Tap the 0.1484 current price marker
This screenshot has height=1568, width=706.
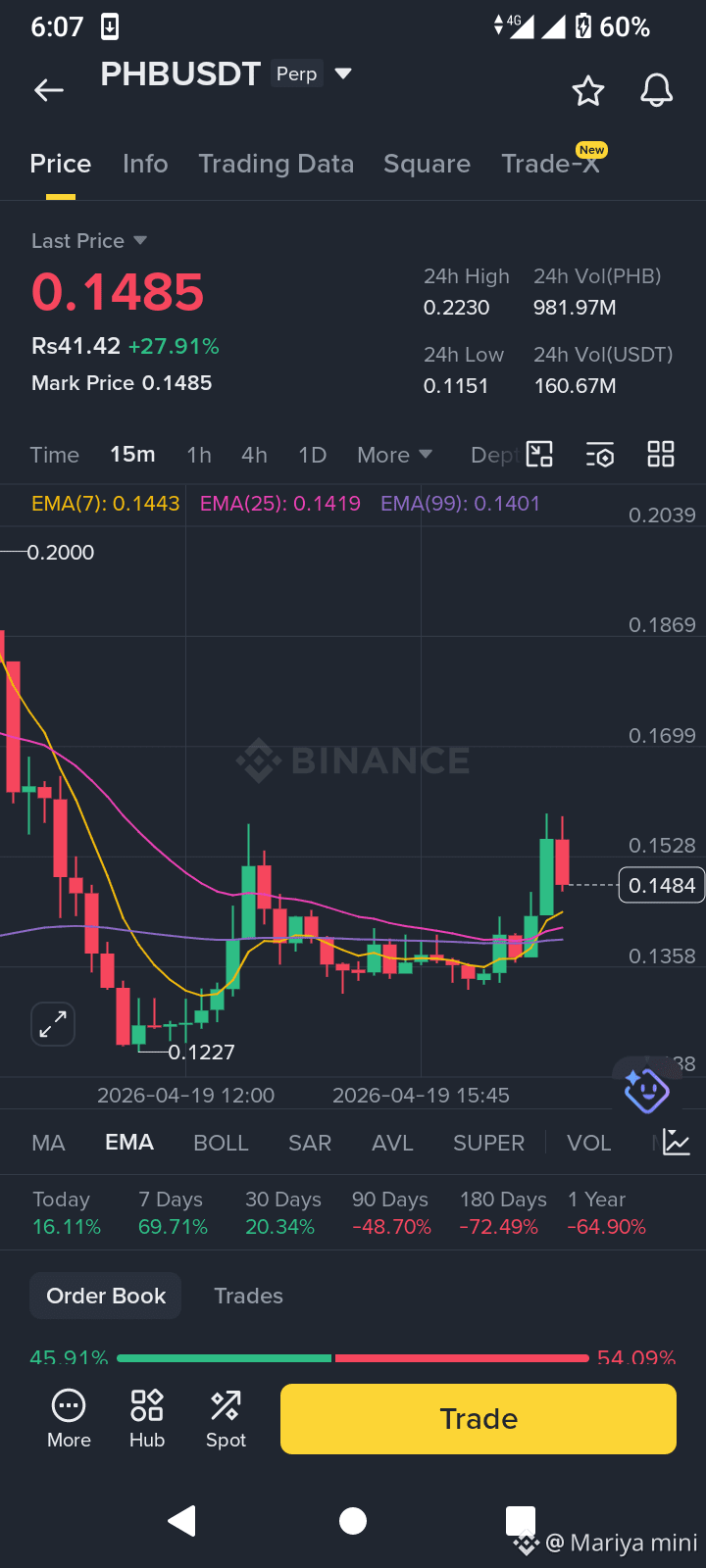point(662,885)
